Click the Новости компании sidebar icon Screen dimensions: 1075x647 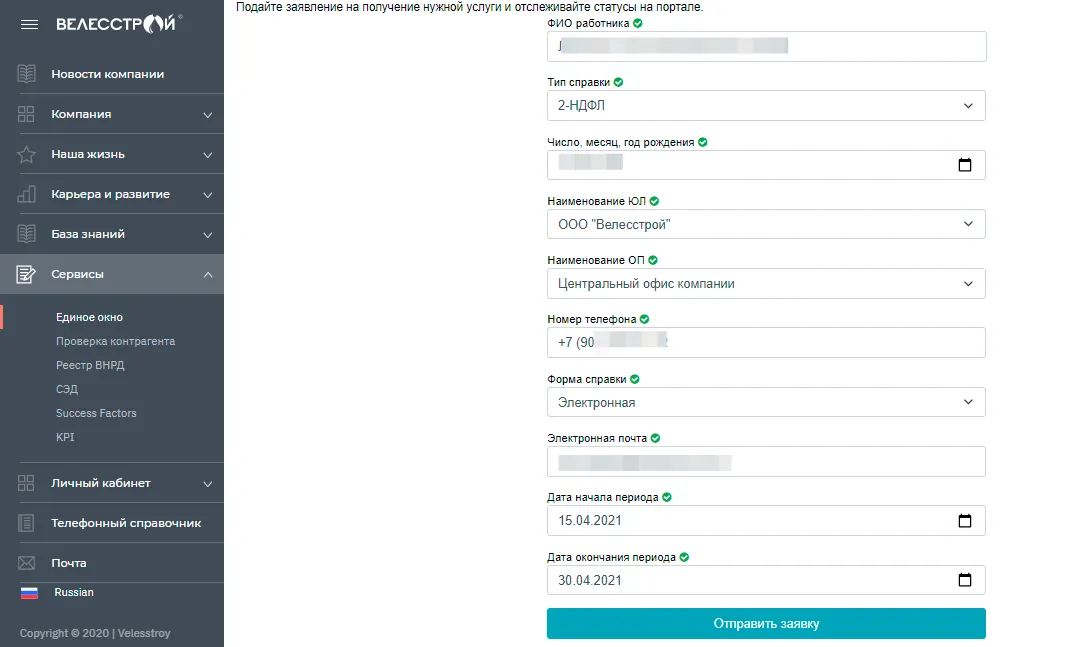27,74
